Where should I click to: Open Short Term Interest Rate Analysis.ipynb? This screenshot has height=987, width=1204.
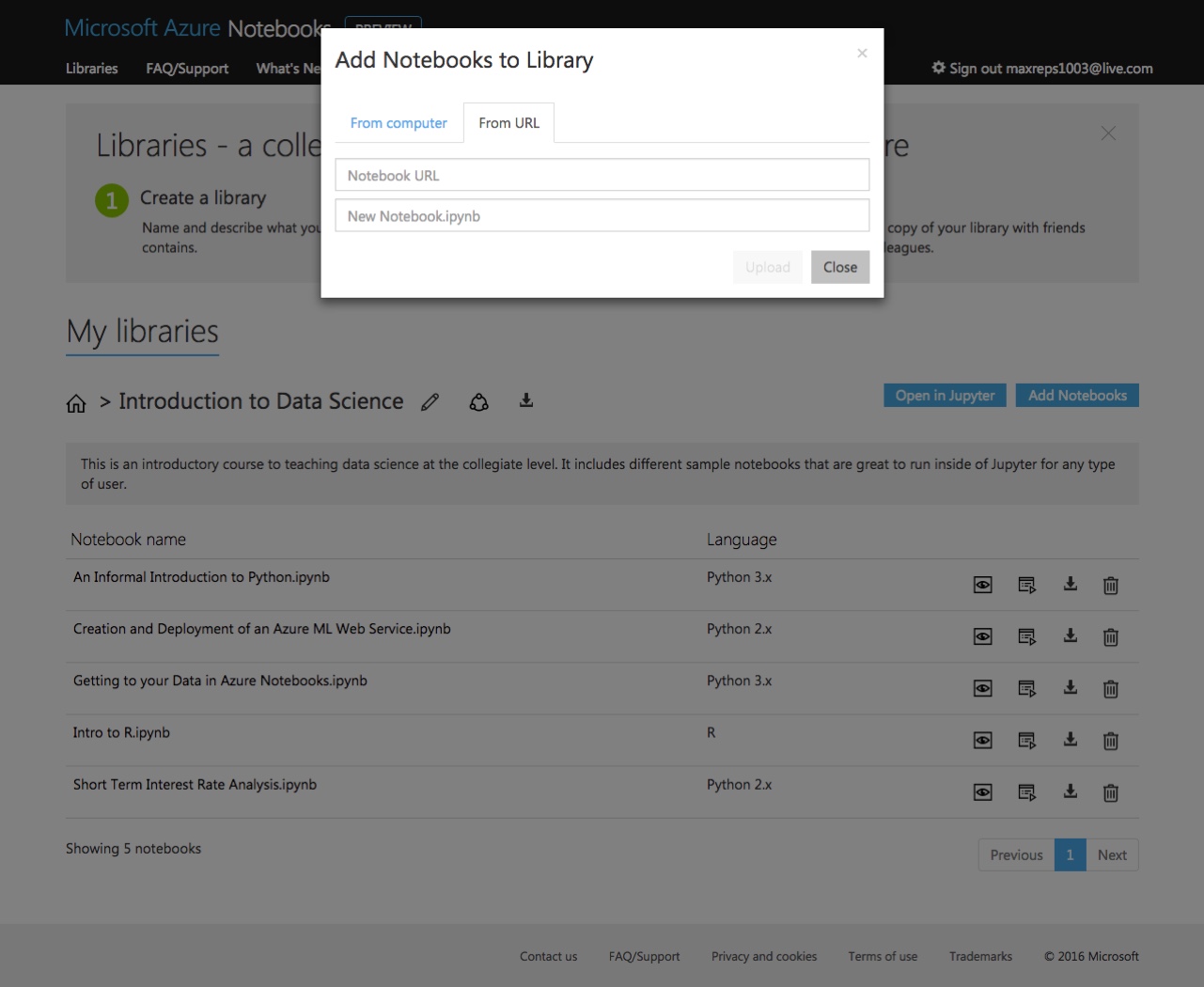pyautogui.click(x=195, y=784)
